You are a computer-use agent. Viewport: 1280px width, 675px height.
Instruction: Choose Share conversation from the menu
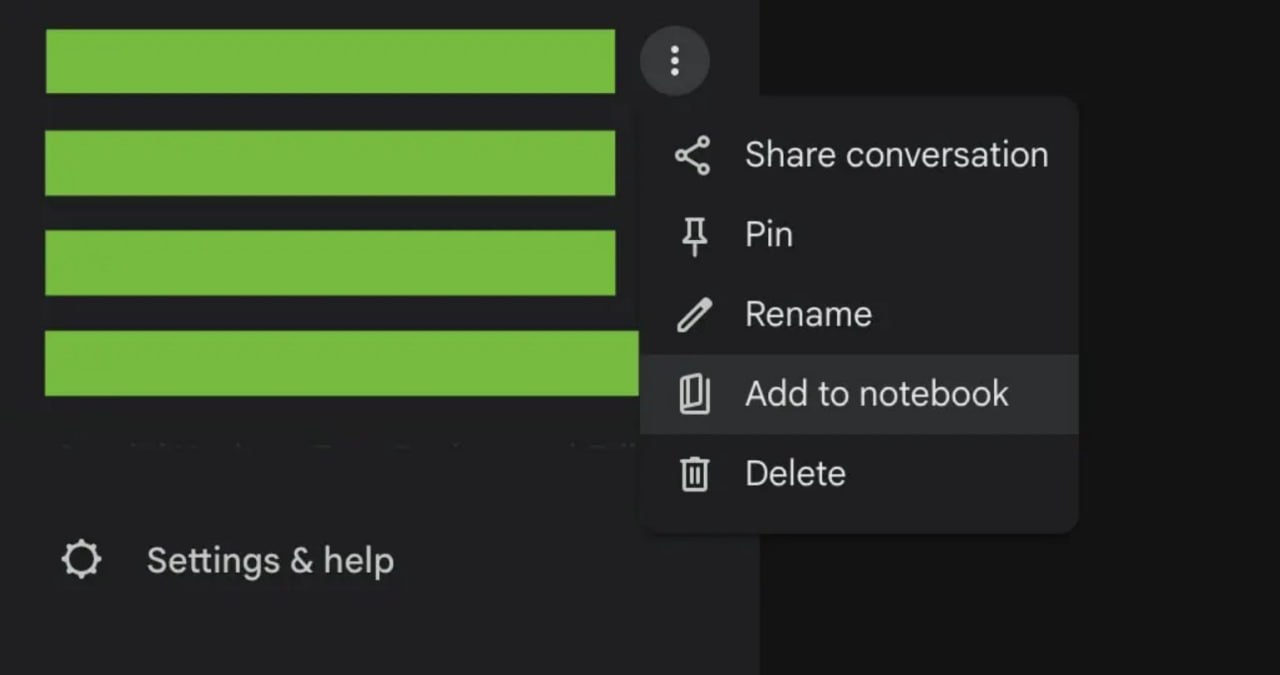[x=896, y=155]
